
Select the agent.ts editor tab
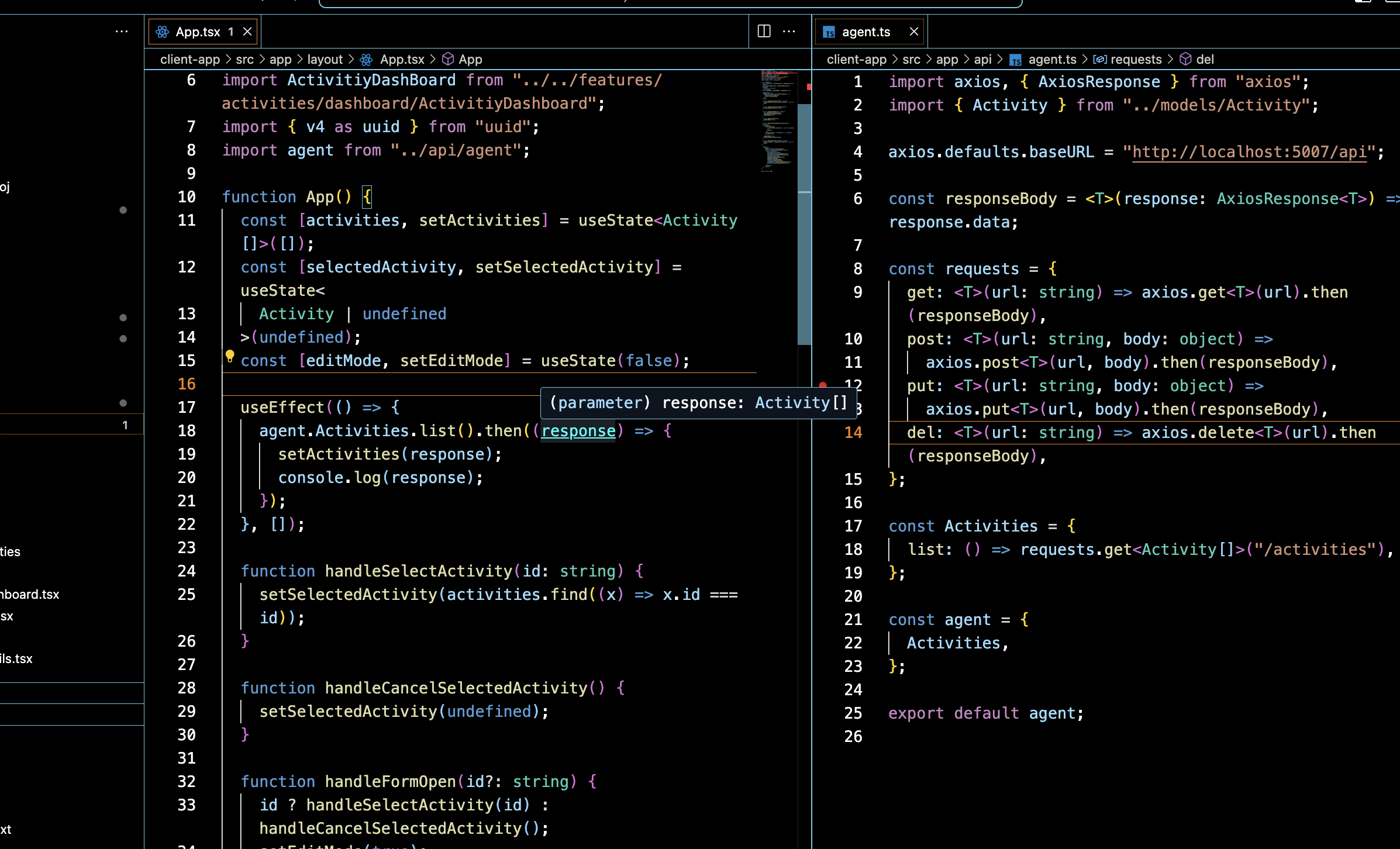tap(865, 32)
